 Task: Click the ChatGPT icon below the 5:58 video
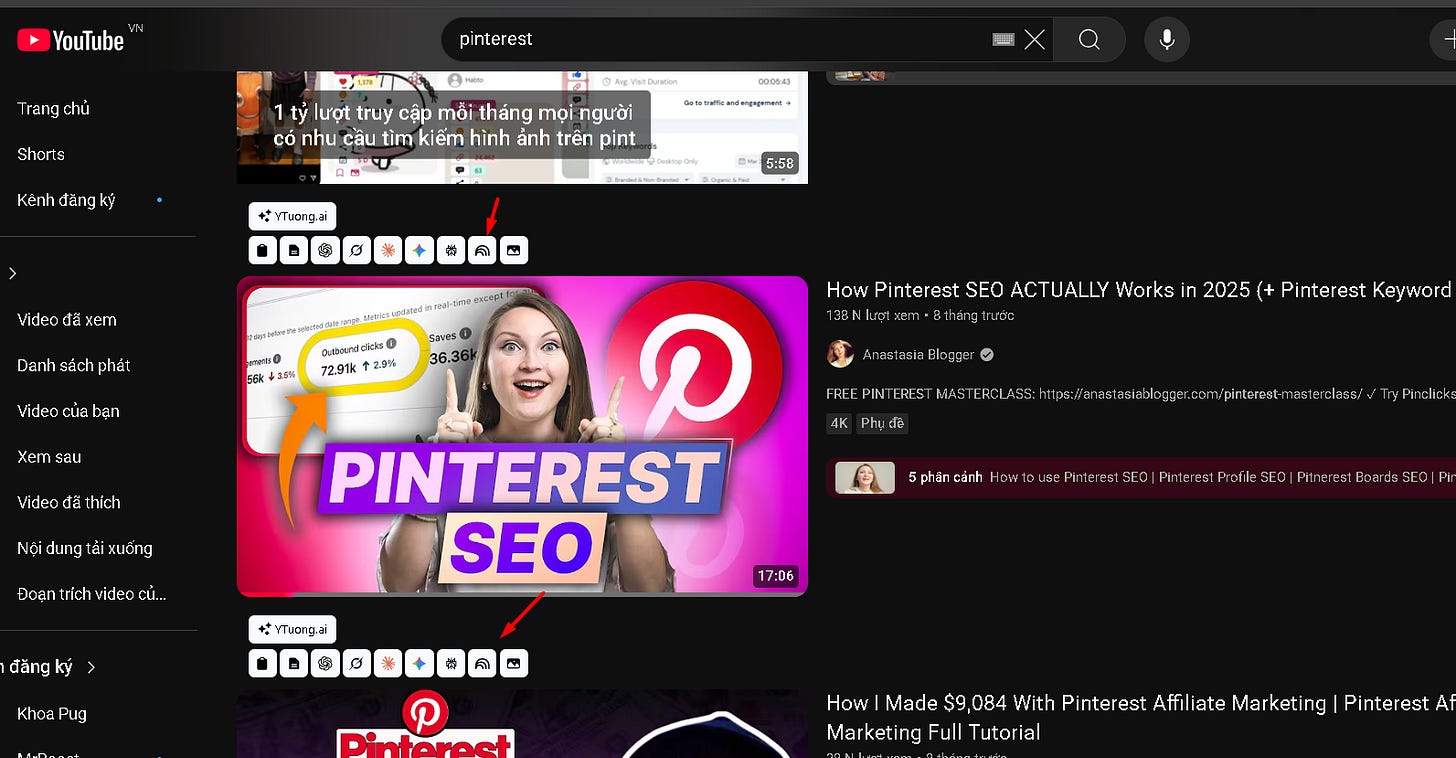click(325, 251)
